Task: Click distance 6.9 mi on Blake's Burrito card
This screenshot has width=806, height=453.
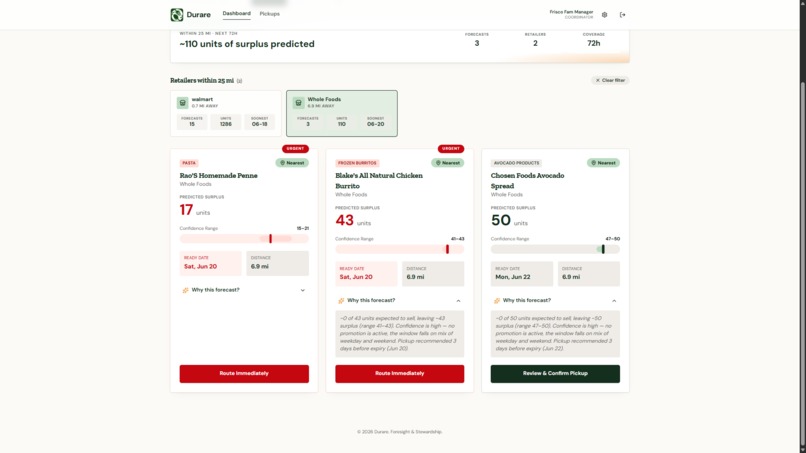Action: click(415, 277)
